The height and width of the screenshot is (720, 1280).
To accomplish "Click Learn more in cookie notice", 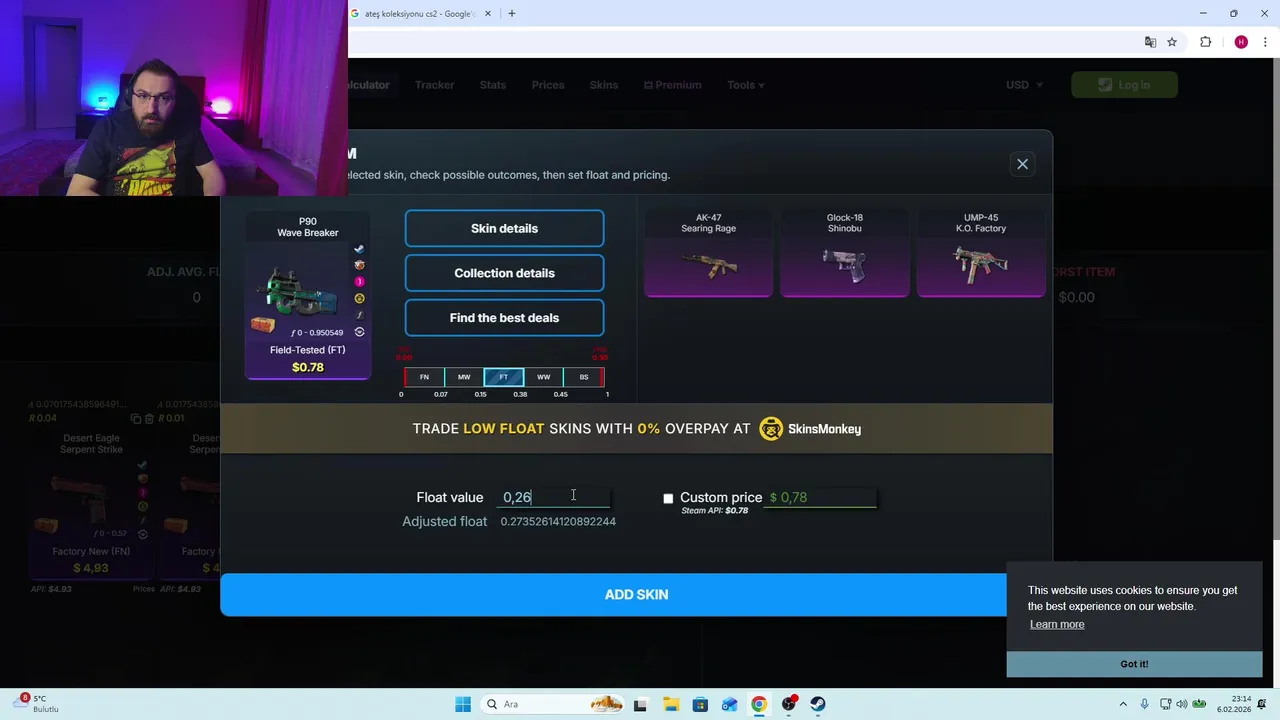I will [x=1057, y=624].
